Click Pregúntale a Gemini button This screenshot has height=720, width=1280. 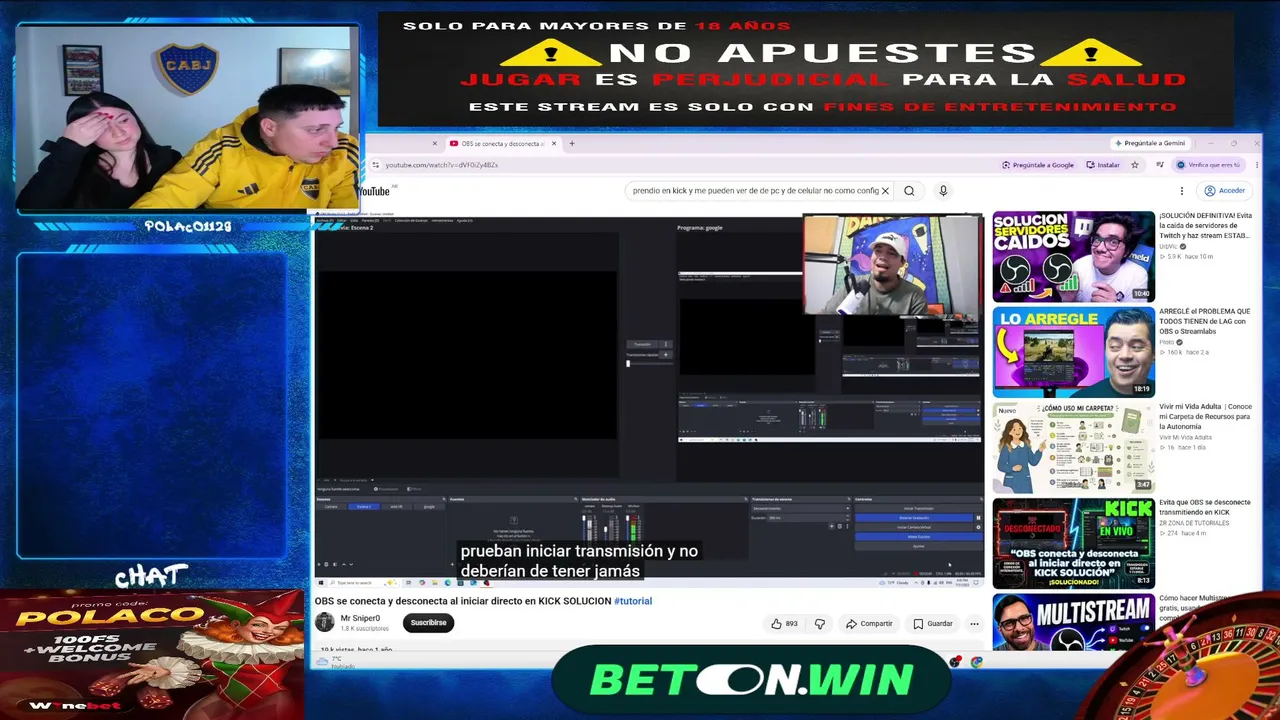[1149, 143]
